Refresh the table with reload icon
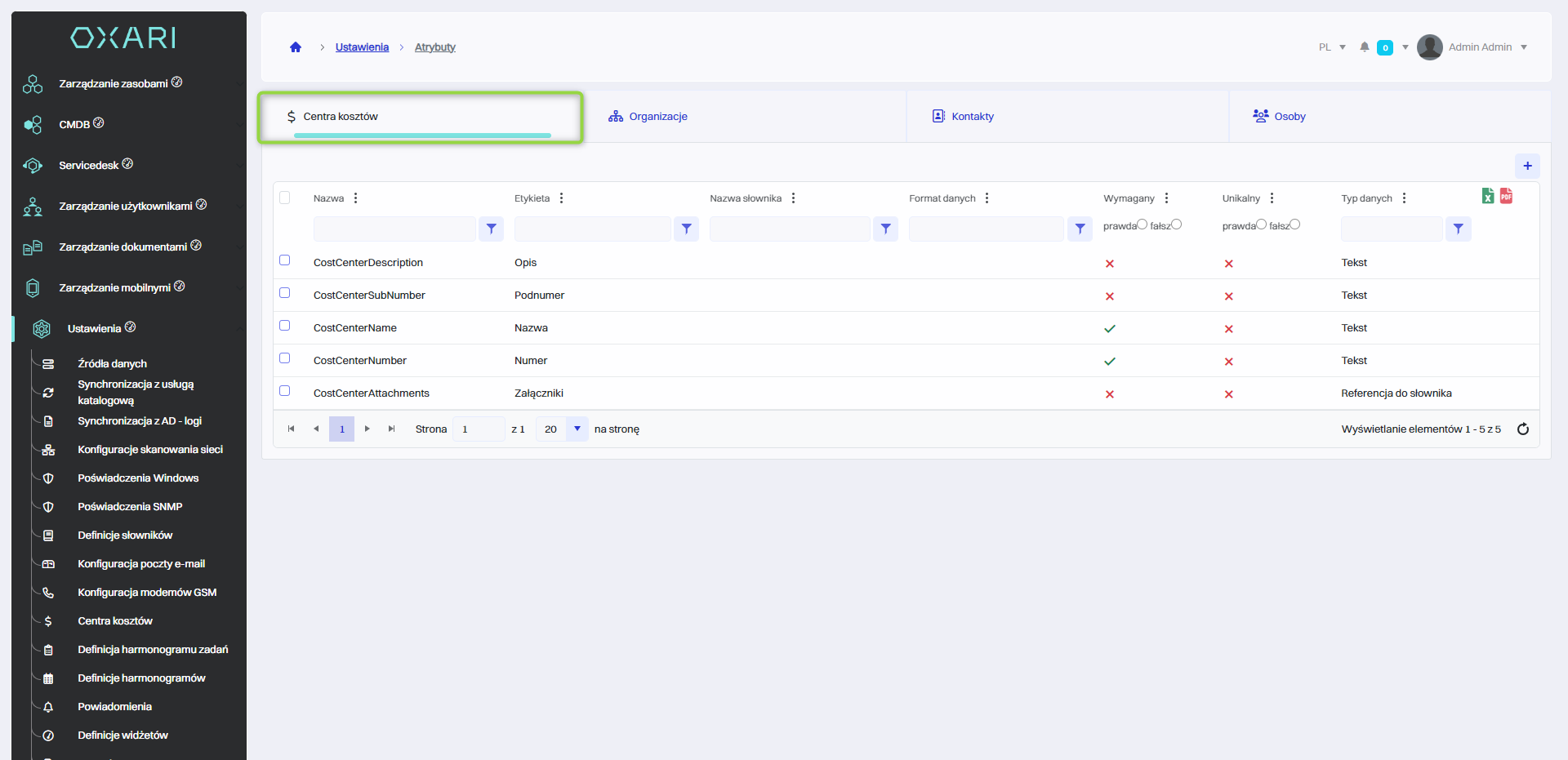This screenshot has height=760, width=1568. 1523,429
